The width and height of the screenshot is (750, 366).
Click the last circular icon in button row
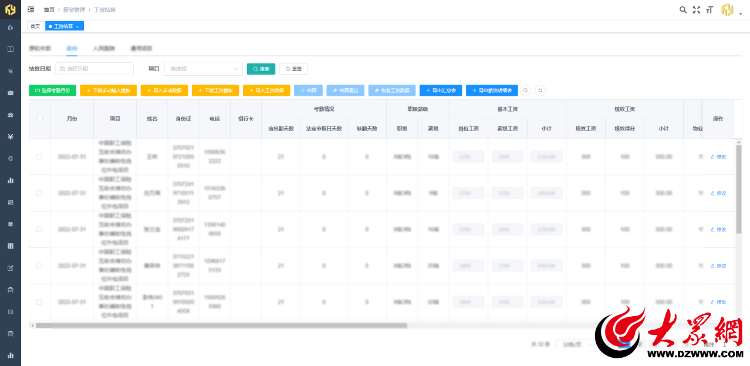coord(540,90)
